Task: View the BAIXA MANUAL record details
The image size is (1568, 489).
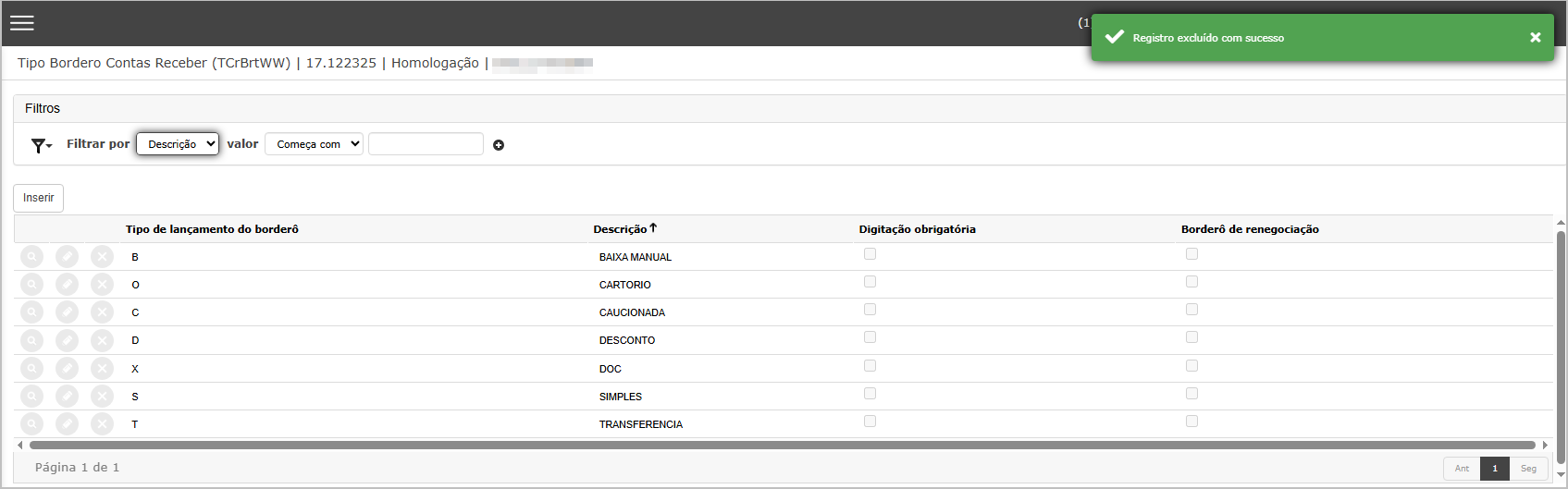Action: coord(32,257)
